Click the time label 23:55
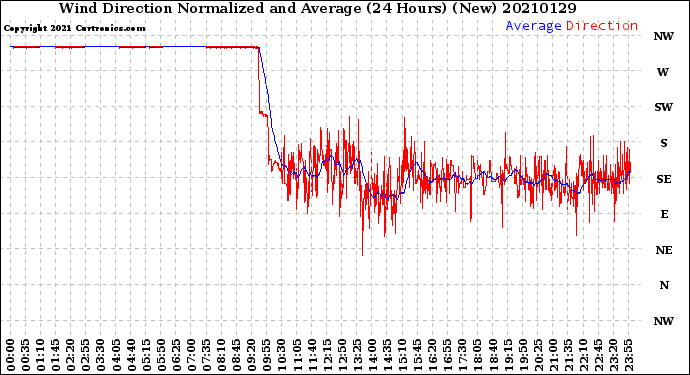The width and height of the screenshot is (690, 375). point(628,355)
